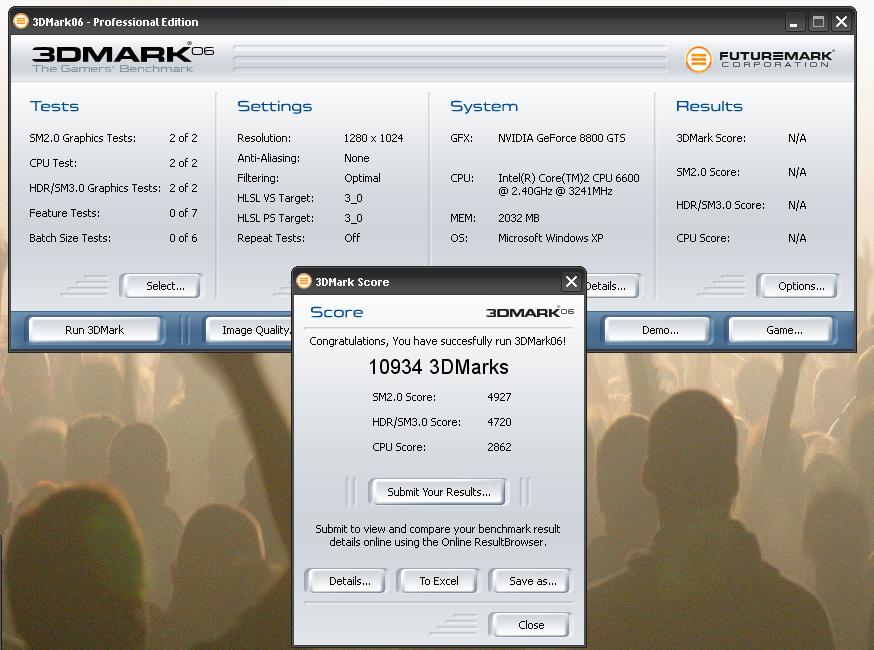Open Details... in Score dialog
The width and height of the screenshot is (874, 650).
[346, 581]
